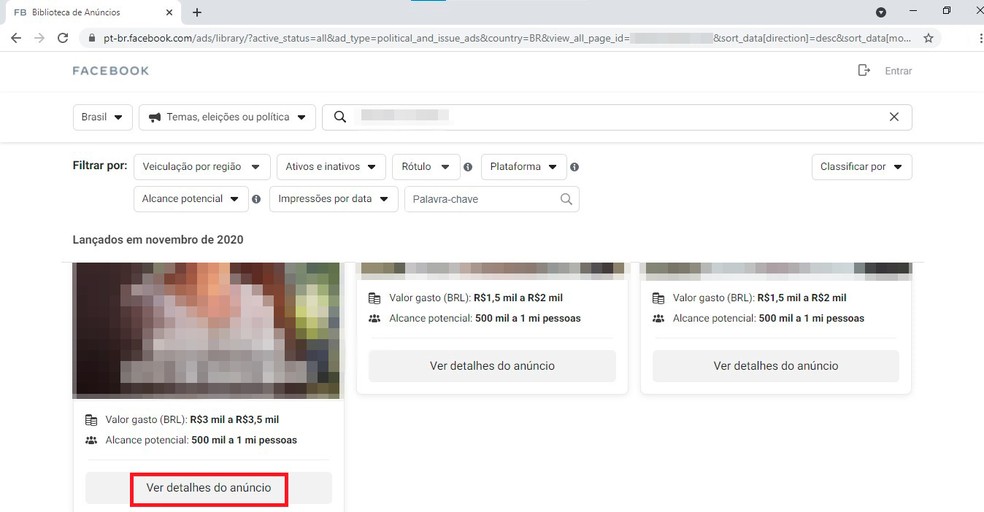
Task: Click the site lock icon
Action: [x=92, y=38]
